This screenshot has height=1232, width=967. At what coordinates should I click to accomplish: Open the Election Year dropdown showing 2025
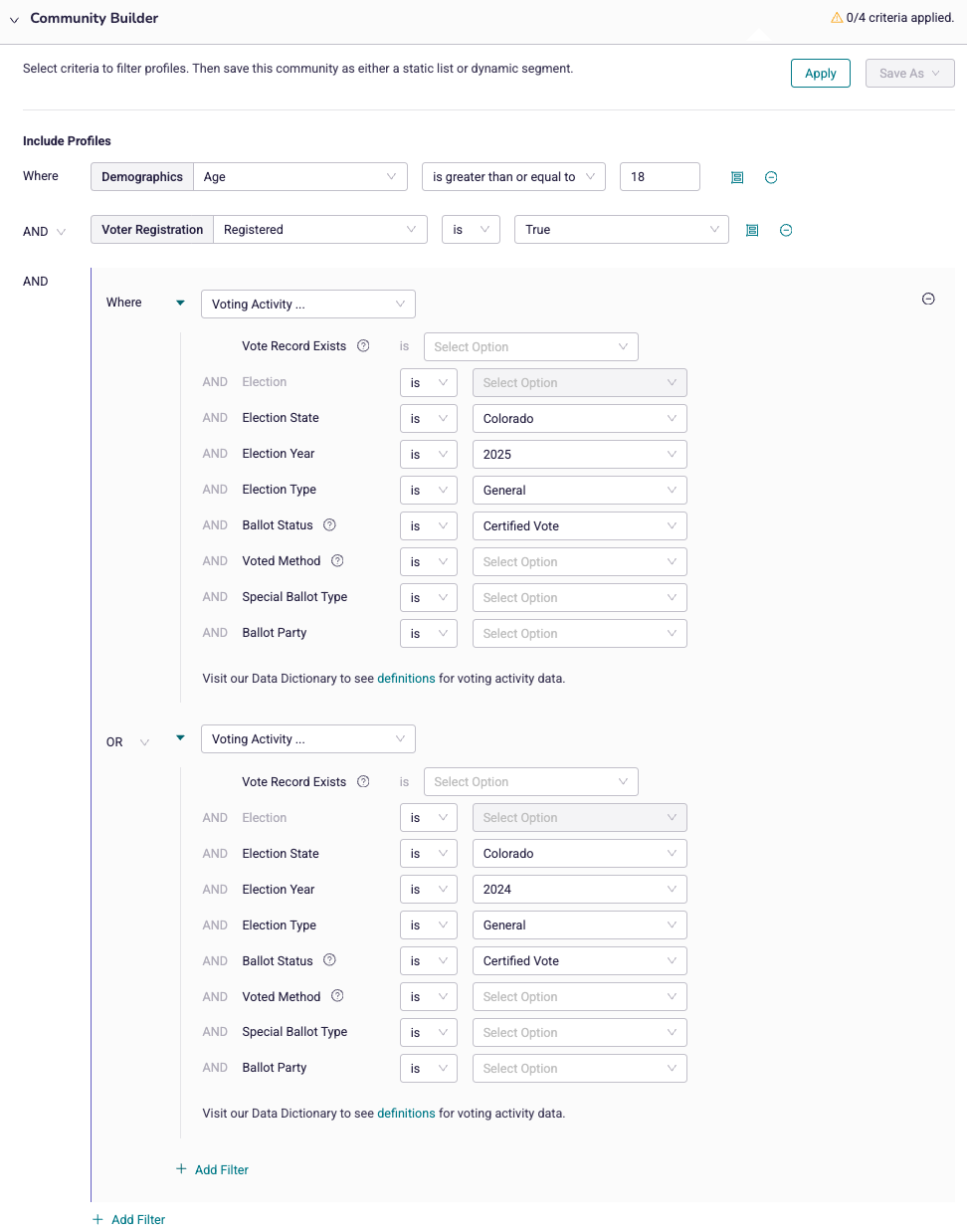[580, 455]
